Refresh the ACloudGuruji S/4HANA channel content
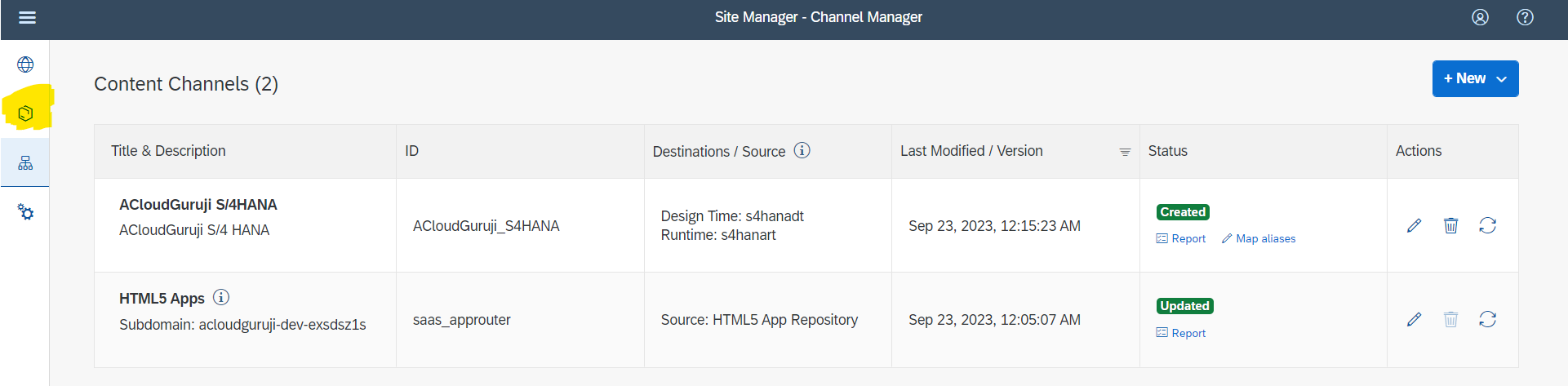1568x386 pixels. click(1487, 225)
